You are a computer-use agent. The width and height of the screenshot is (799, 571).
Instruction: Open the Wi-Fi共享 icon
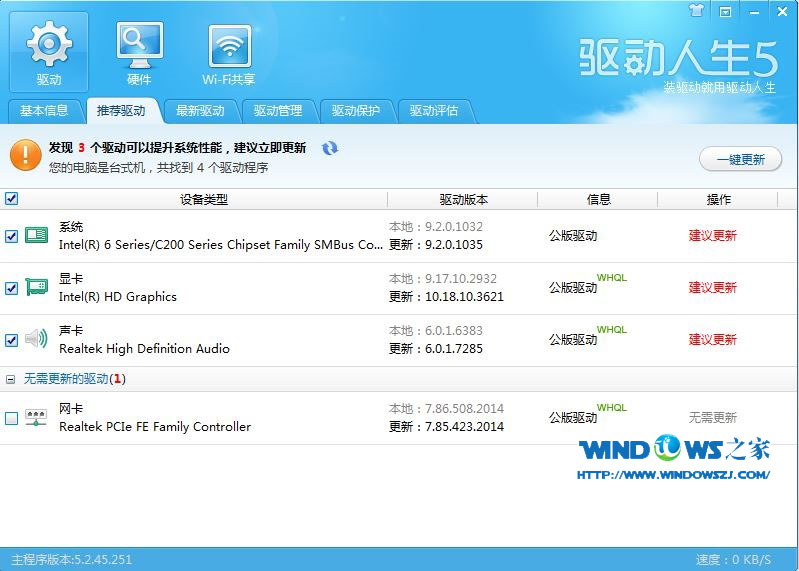(x=229, y=55)
